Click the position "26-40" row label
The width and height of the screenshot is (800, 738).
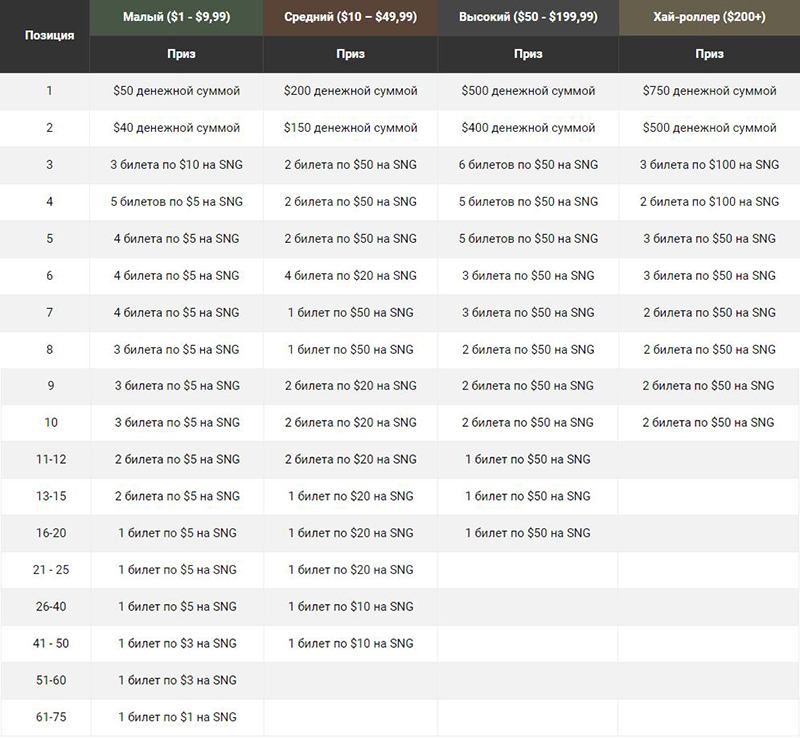coord(50,607)
